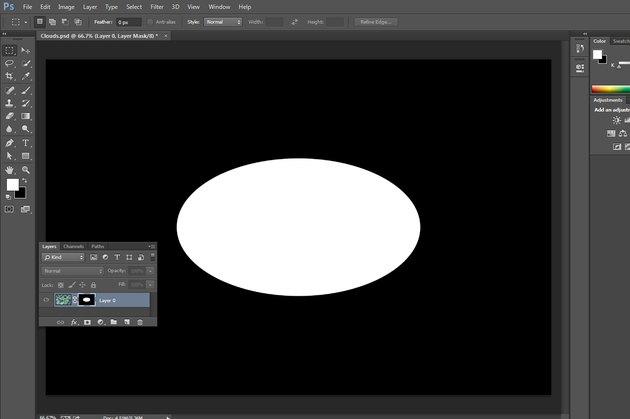Create a new adjustment layer button
This screenshot has width=630, height=419.
click(x=100, y=322)
